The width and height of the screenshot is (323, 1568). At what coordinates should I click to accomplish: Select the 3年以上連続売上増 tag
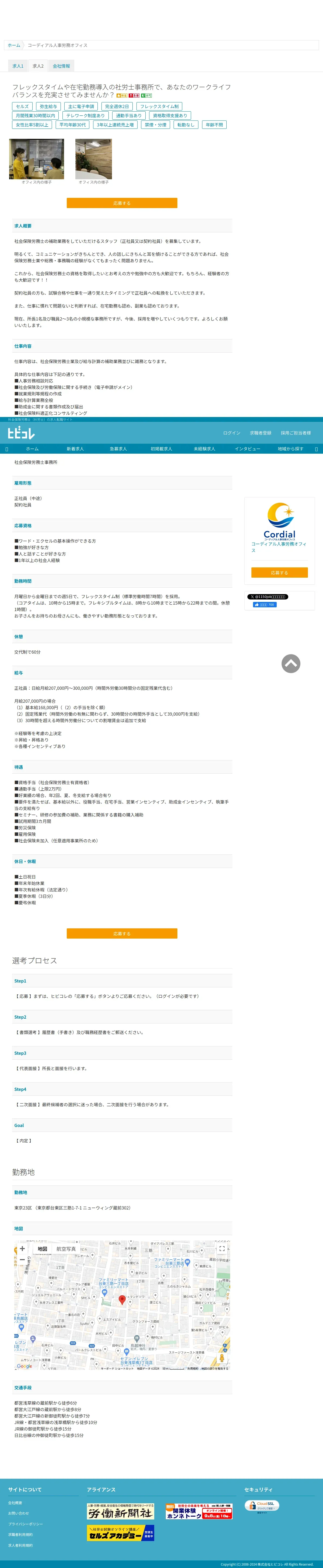(115, 125)
